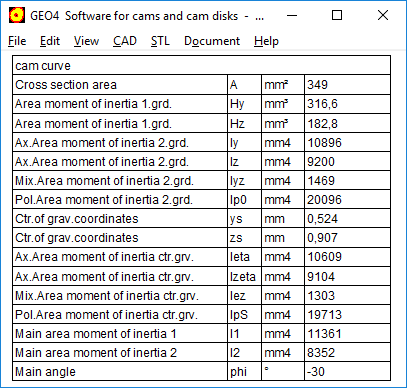Open the CAD menu
The width and height of the screenshot is (407, 388).
125,41
